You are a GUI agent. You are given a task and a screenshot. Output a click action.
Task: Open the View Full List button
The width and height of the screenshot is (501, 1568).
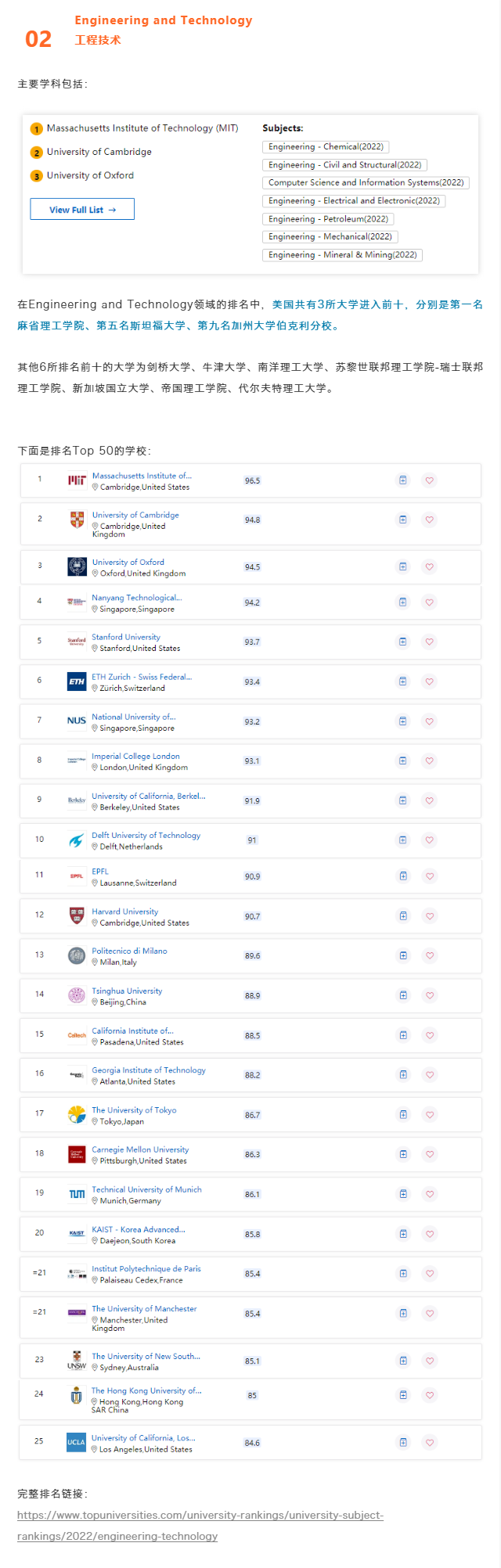[x=82, y=209]
